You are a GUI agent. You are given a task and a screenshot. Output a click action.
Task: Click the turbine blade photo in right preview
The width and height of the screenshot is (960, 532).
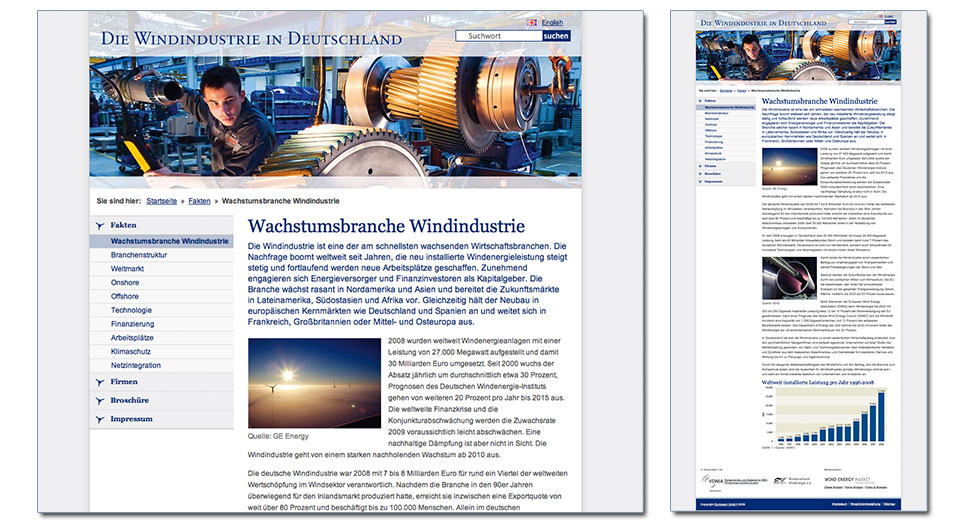(x=790, y=278)
